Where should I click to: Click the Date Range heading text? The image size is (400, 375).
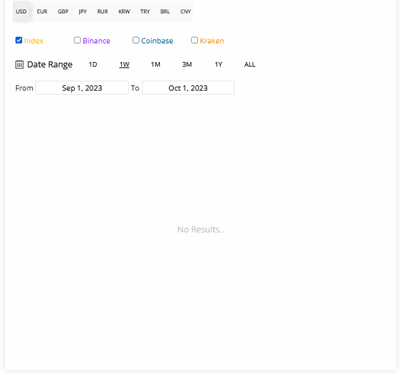point(50,65)
